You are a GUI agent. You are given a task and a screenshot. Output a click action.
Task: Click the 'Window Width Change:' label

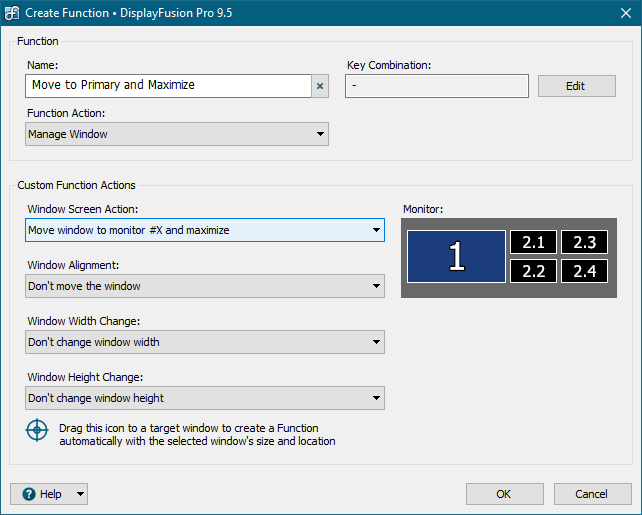(84, 321)
